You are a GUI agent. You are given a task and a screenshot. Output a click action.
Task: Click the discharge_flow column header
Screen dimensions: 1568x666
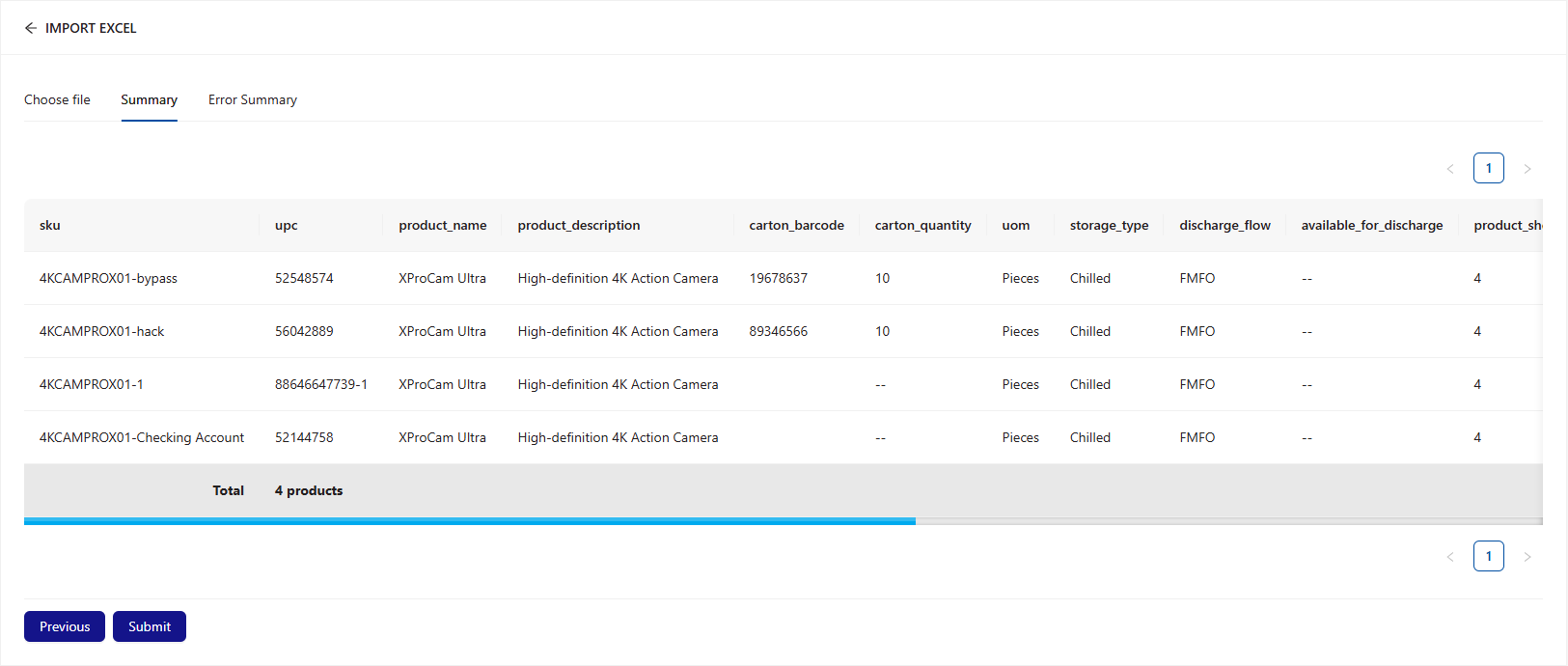[1225, 225]
